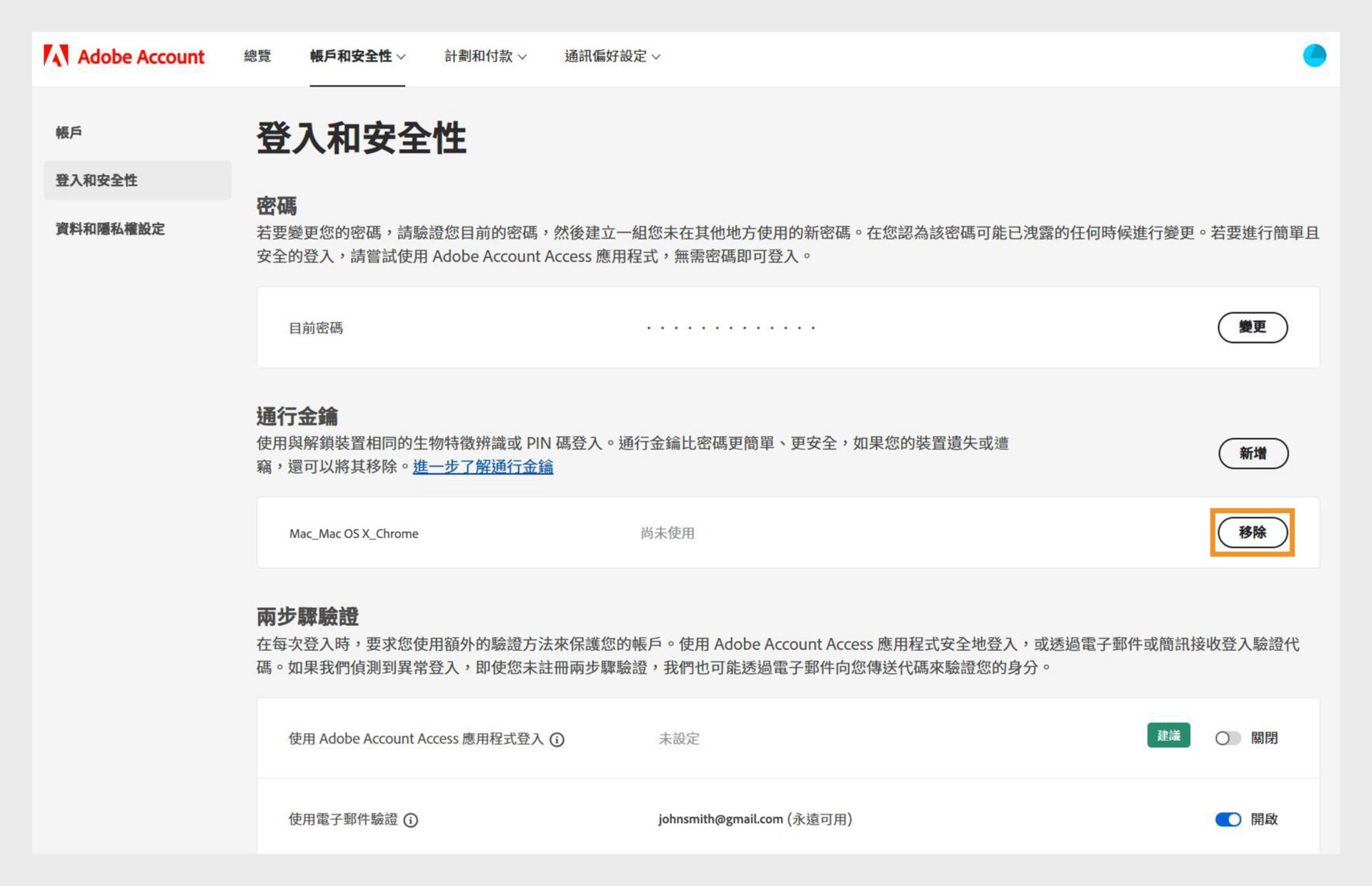
Task: Expand the 通訊偏好設定 dropdown menu
Action: 612,56
